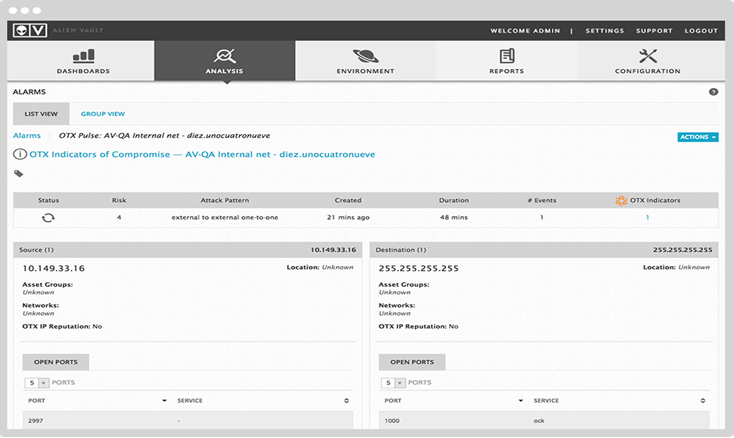Open Support in top bar

click(x=654, y=31)
